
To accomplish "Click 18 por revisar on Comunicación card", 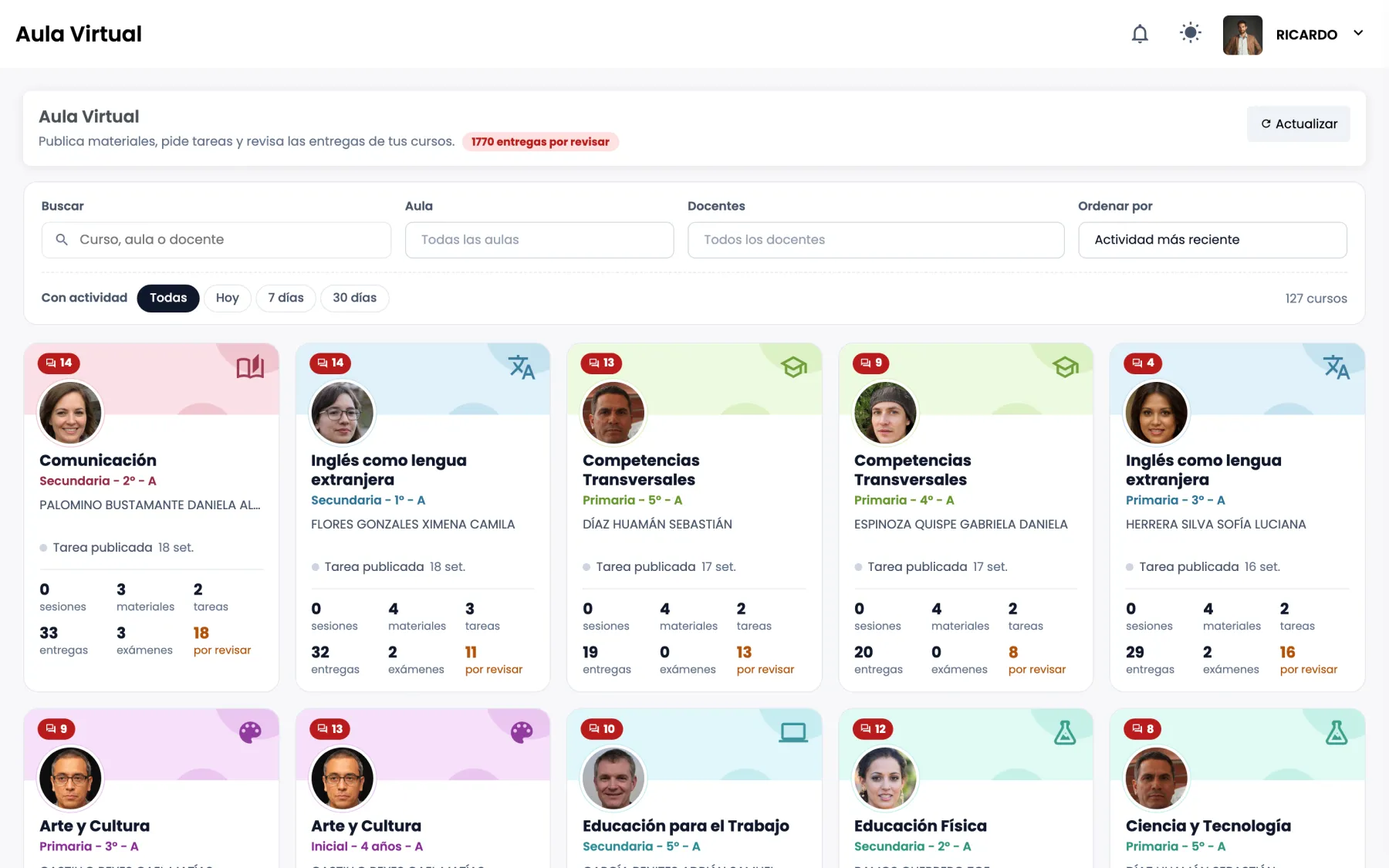I will pyautogui.click(x=222, y=640).
